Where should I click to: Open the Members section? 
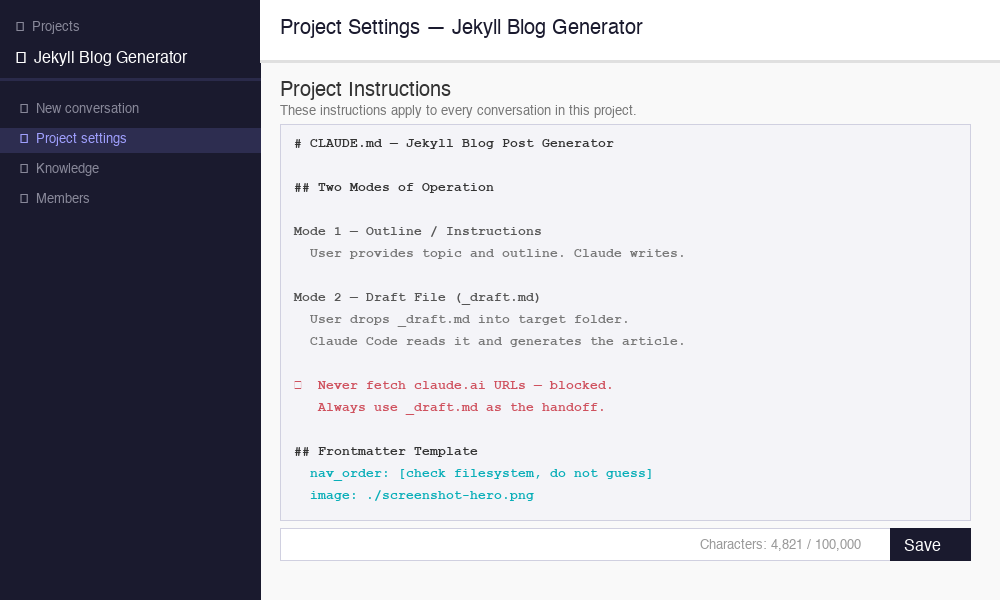tap(62, 198)
